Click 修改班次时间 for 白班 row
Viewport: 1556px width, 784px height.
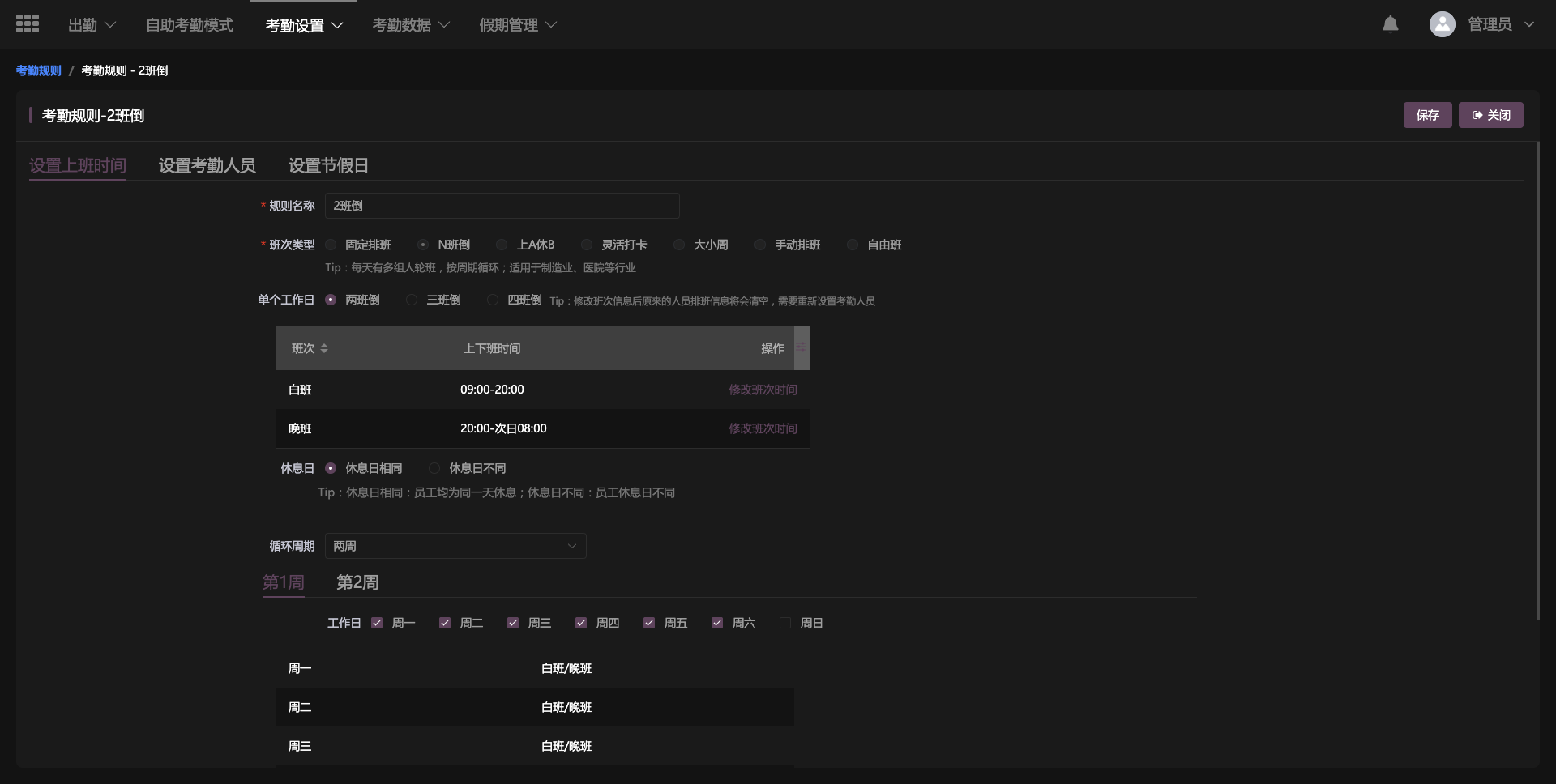pos(762,390)
